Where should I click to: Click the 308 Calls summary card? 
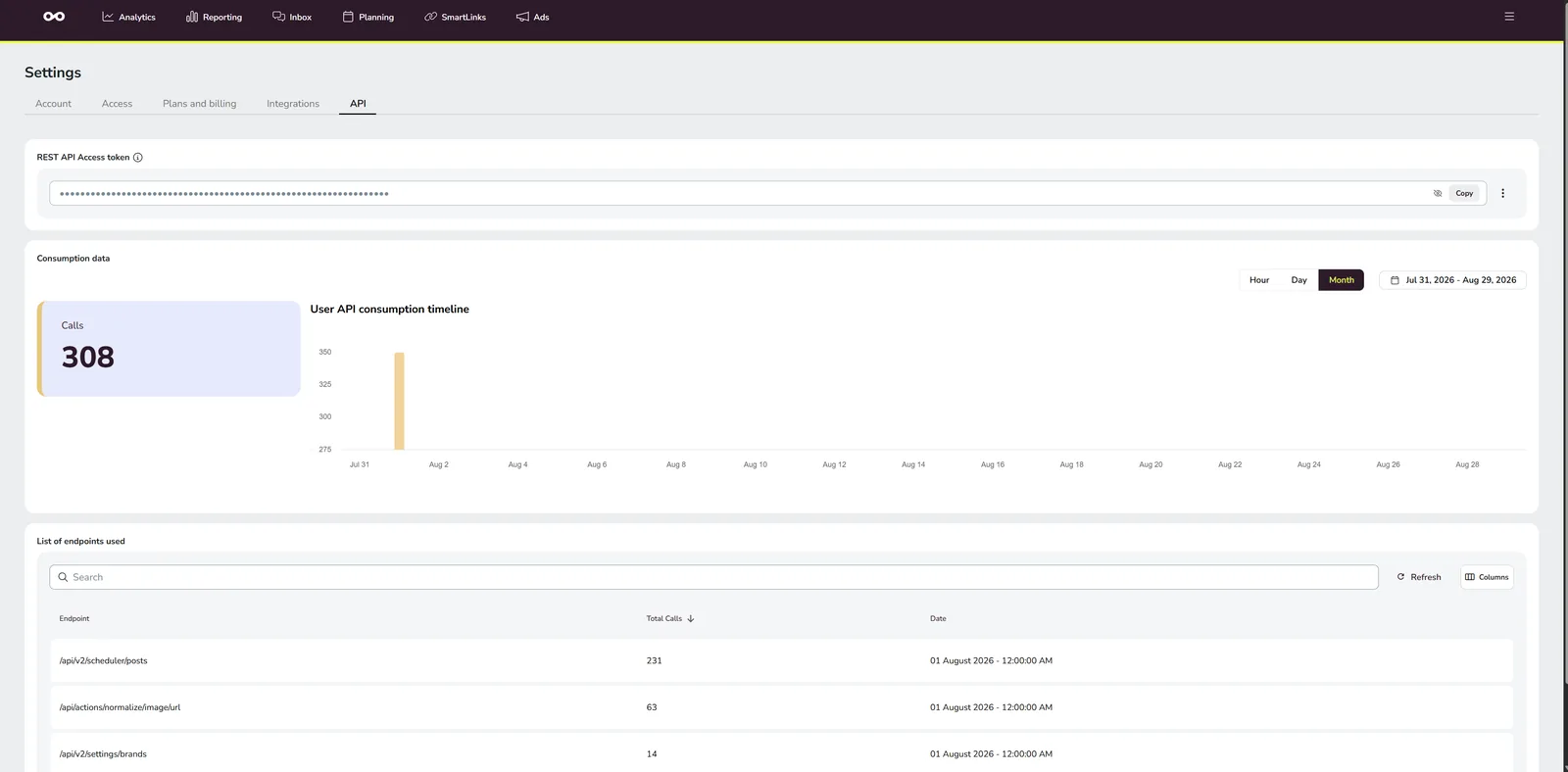(x=169, y=349)
